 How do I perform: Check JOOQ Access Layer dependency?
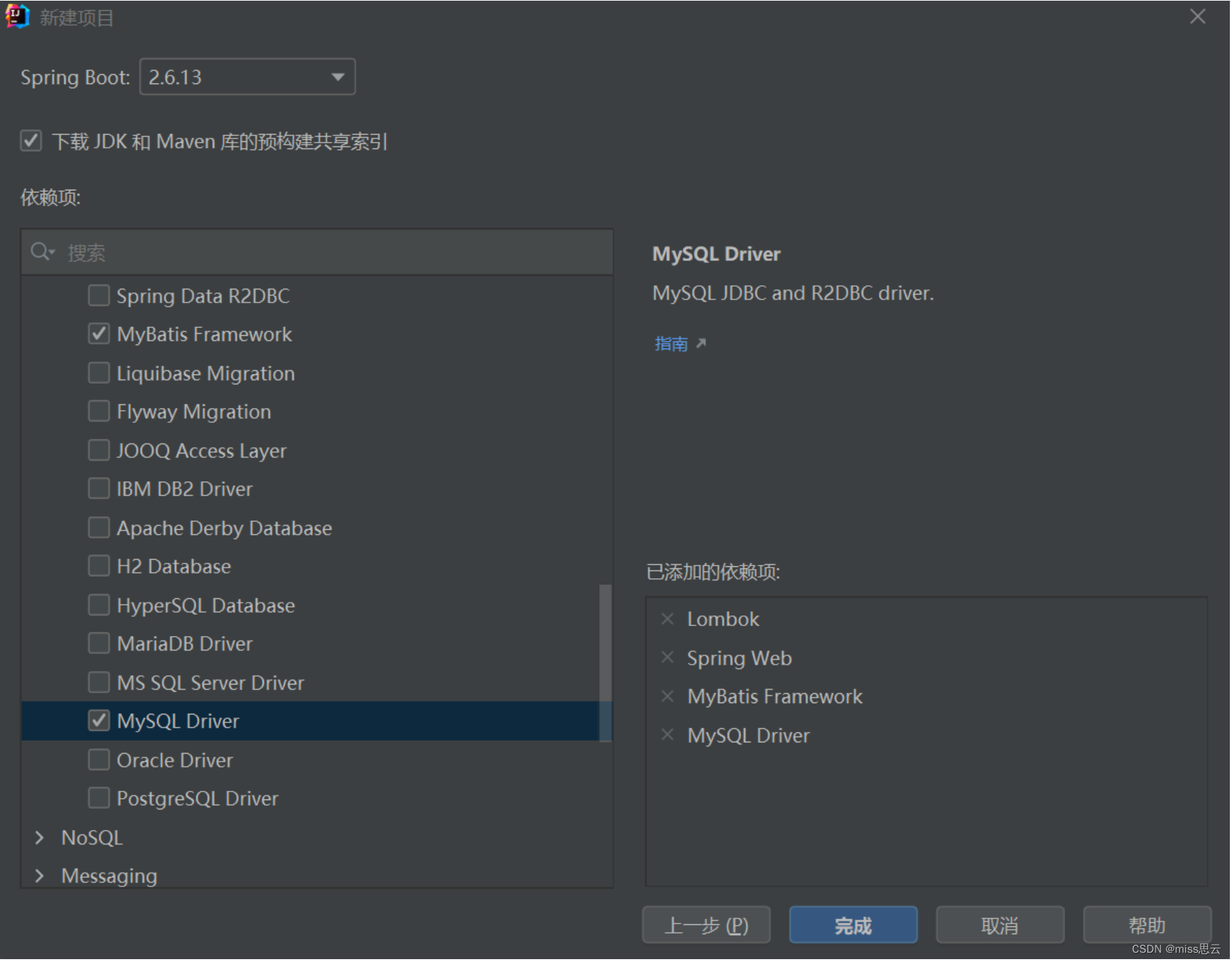click(99, 450)
